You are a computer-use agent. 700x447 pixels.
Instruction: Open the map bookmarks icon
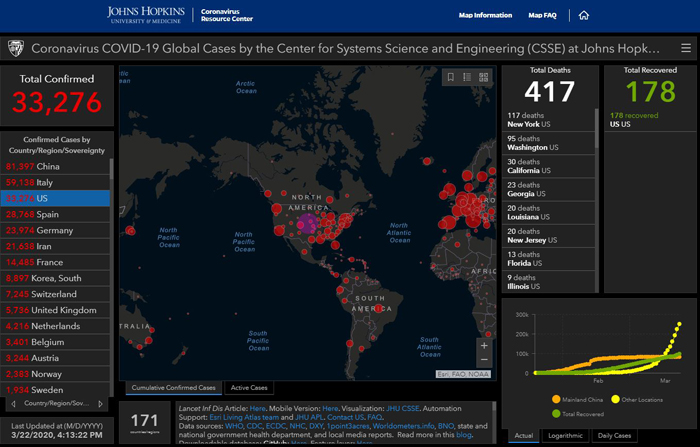[x=451, y=77]
